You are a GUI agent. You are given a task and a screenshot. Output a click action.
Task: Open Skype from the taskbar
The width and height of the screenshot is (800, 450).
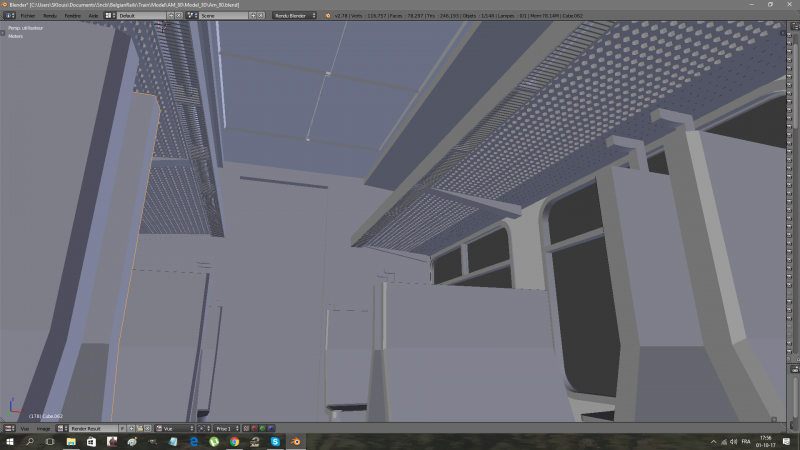(x=275, y=442)
